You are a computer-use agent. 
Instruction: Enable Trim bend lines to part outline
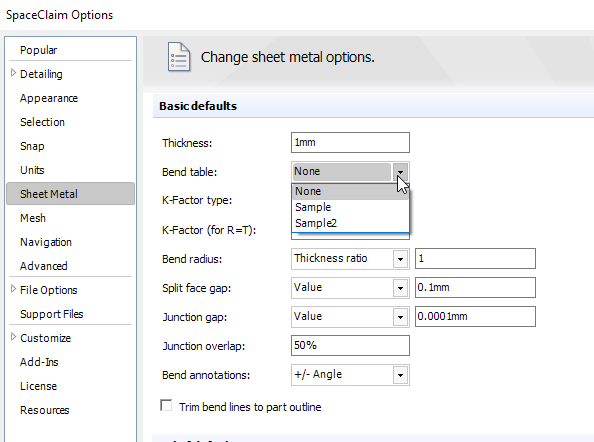166,406
